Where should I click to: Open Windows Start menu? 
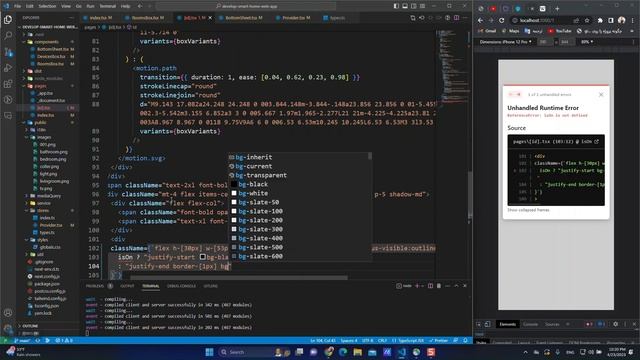pyautogui.click(x=209, y=352)
